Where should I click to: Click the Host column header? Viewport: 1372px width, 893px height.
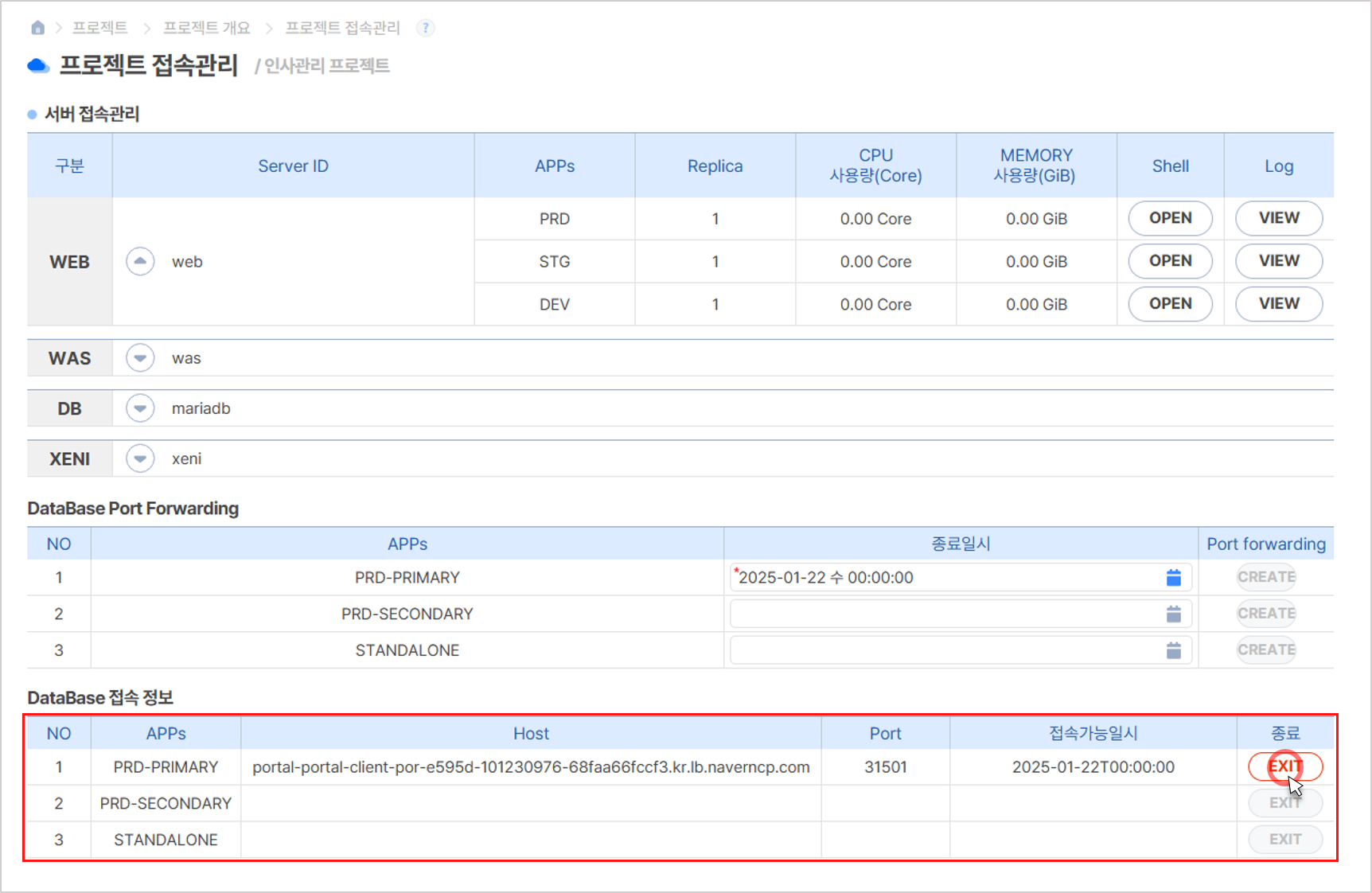click(531, 734)
